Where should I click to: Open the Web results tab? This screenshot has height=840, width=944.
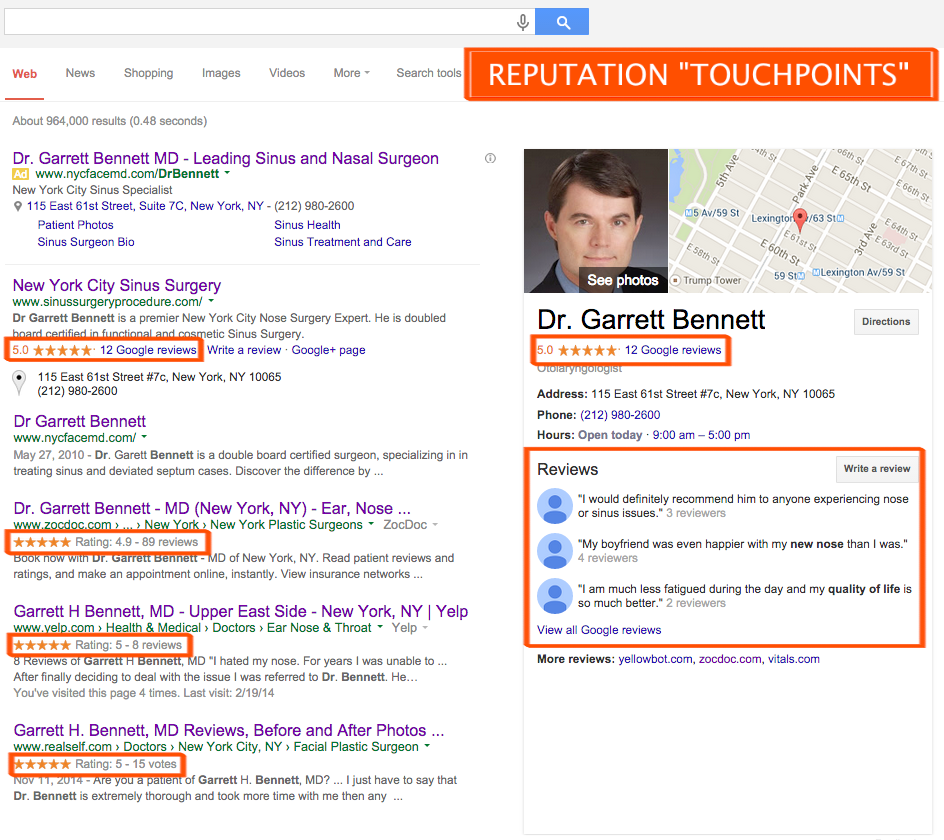[25, 73]
